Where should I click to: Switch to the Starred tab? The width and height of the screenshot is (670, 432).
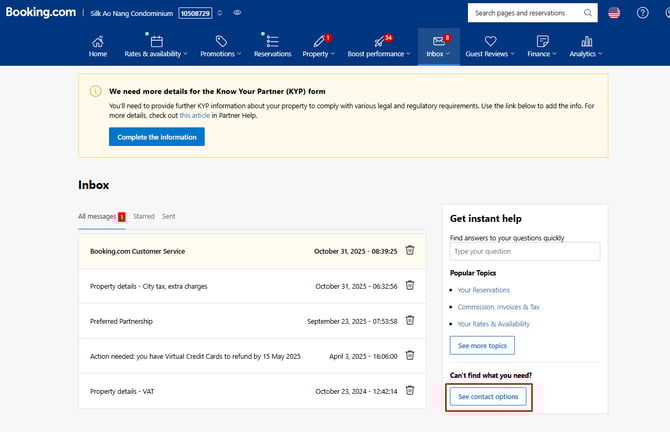tap(143, 216)
